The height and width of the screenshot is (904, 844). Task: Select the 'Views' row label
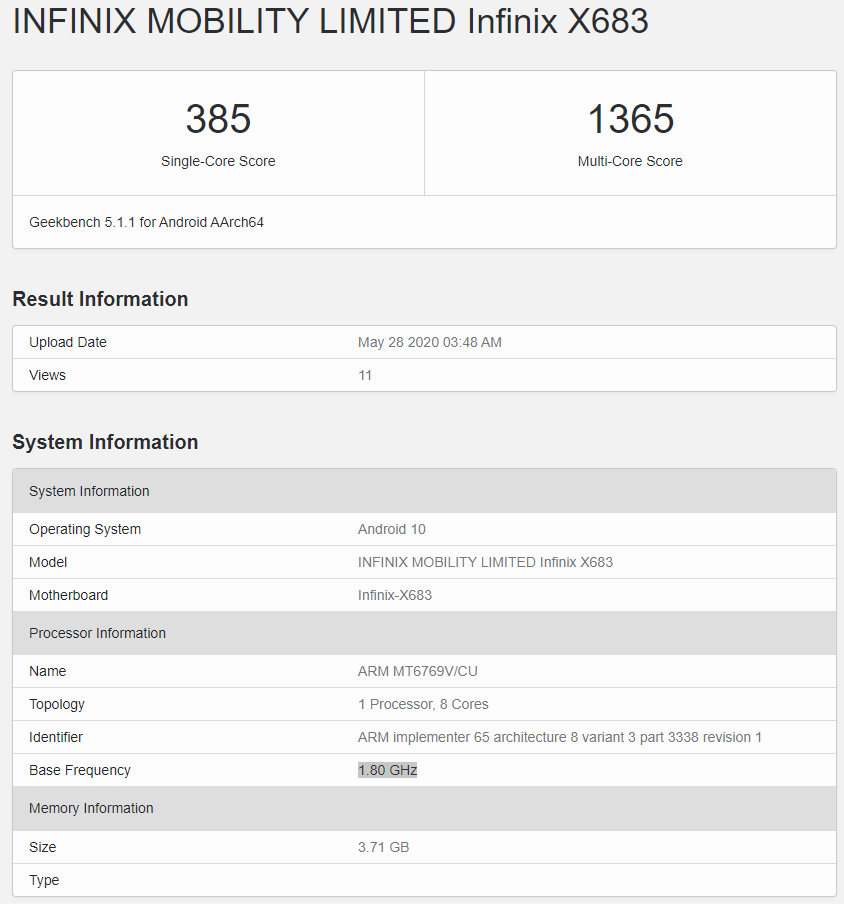coord(47,375)
